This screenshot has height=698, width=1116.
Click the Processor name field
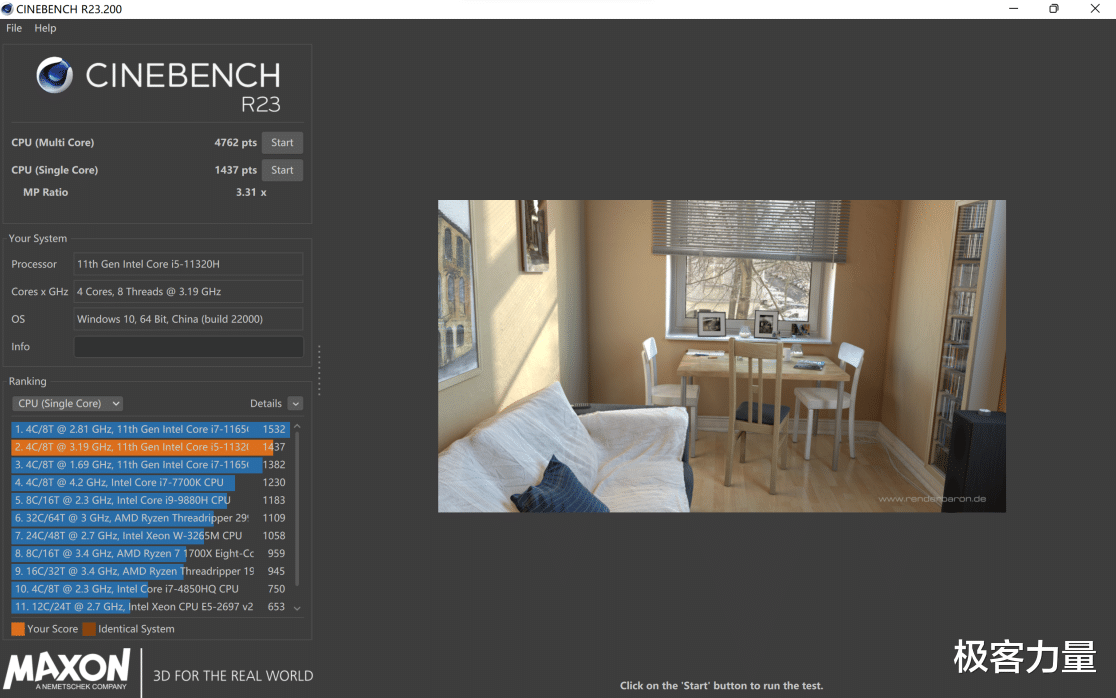coord(188,264)
